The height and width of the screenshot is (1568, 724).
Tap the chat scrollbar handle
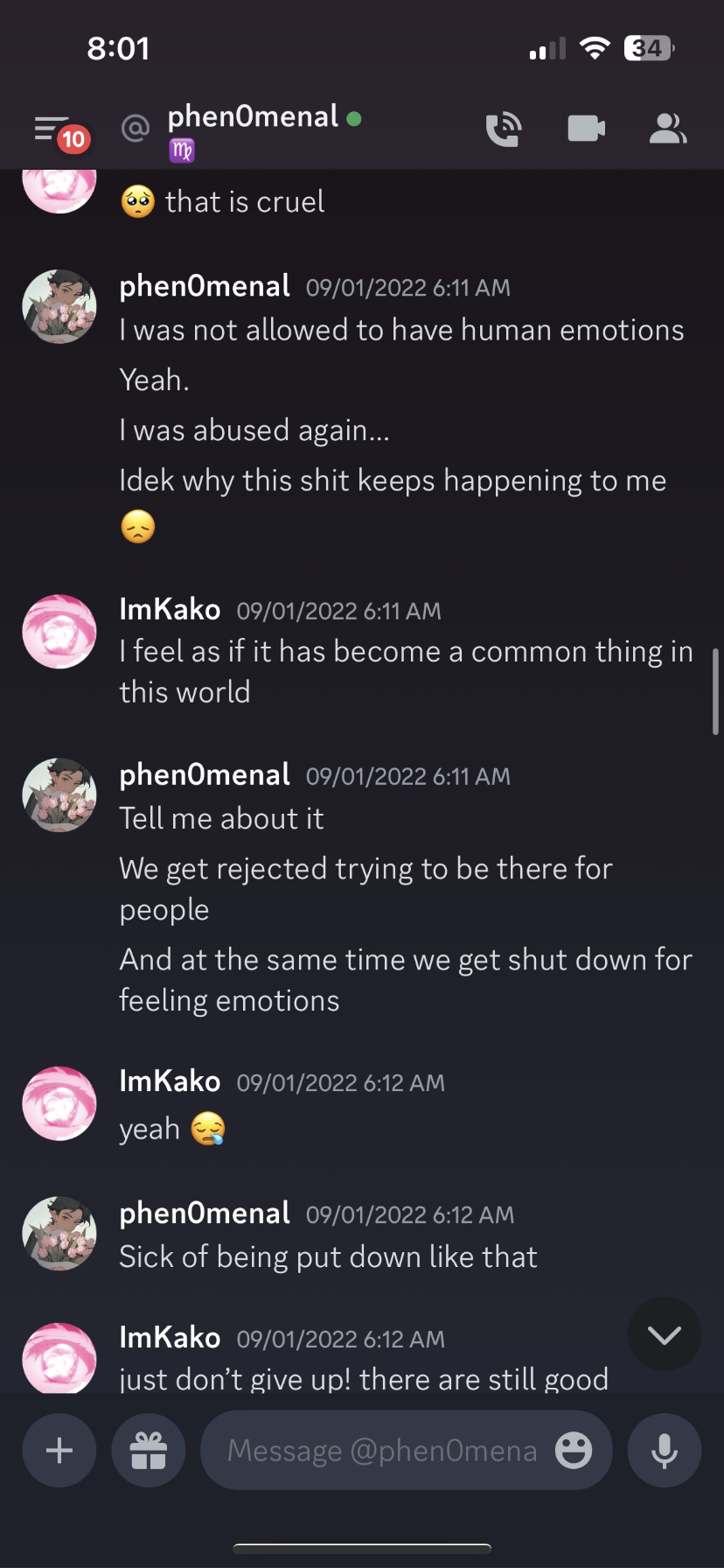click(715, 691)
